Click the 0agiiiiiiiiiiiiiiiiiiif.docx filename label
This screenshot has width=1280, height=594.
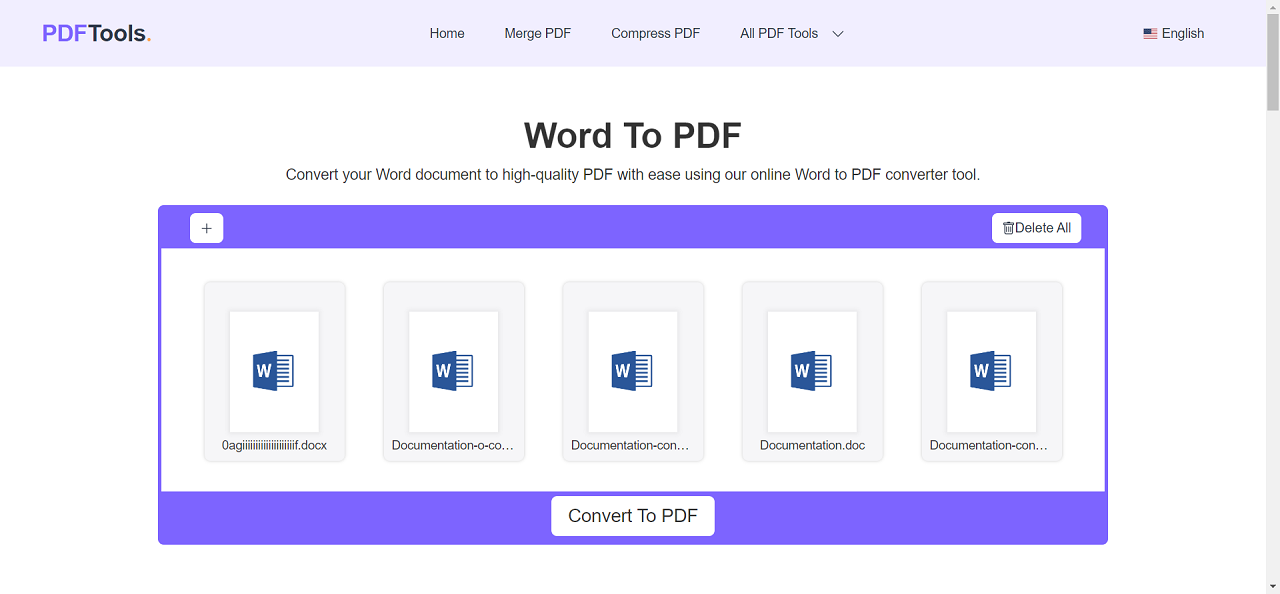pyautogui.click(x=274, y=445)
